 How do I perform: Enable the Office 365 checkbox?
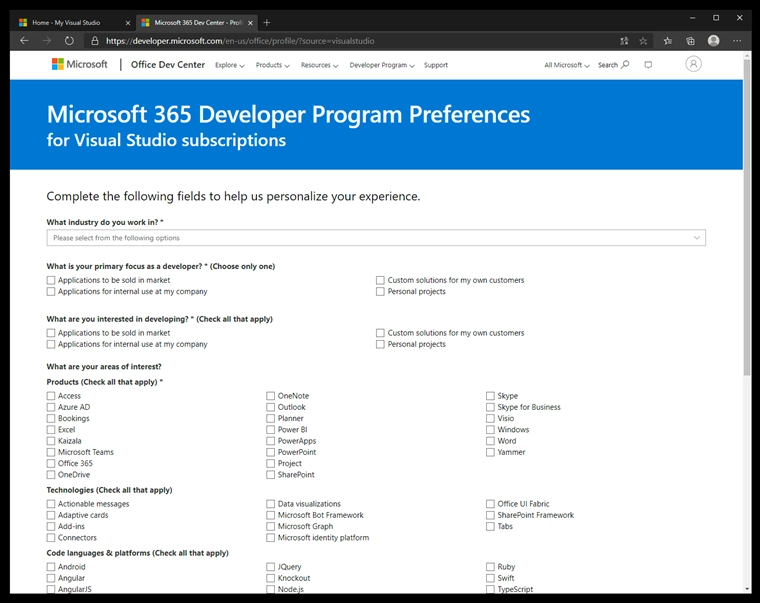click(x=51, y=463)
